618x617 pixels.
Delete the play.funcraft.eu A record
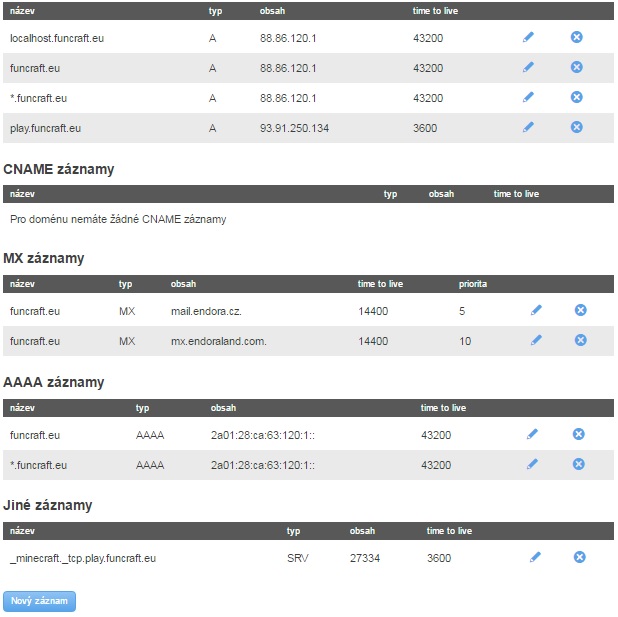(x=576, y=127)
